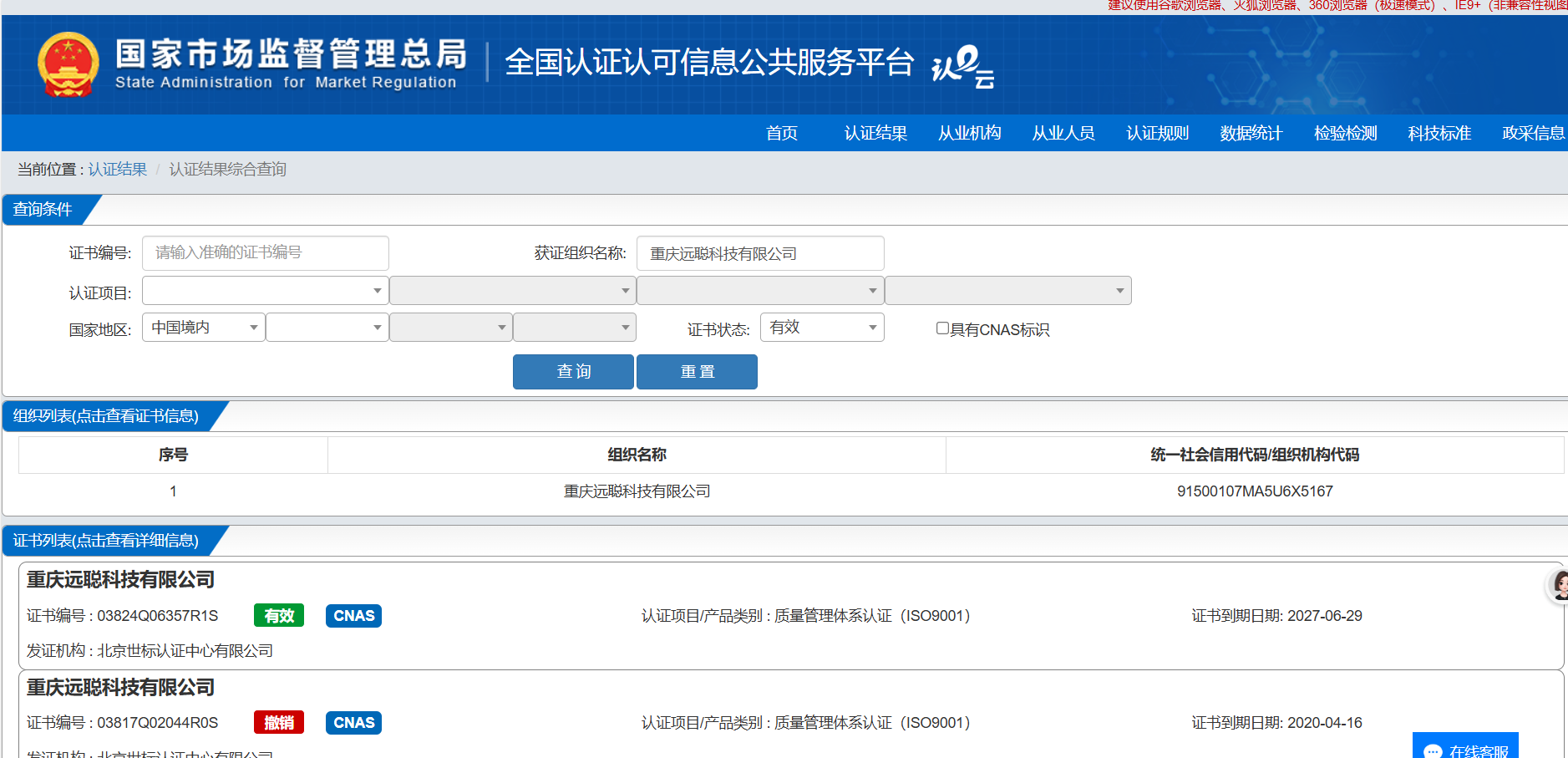Click 发证机构 北京世标认证中心有限公司 in first card
The image size is (1568, 758).
[150, 651]
